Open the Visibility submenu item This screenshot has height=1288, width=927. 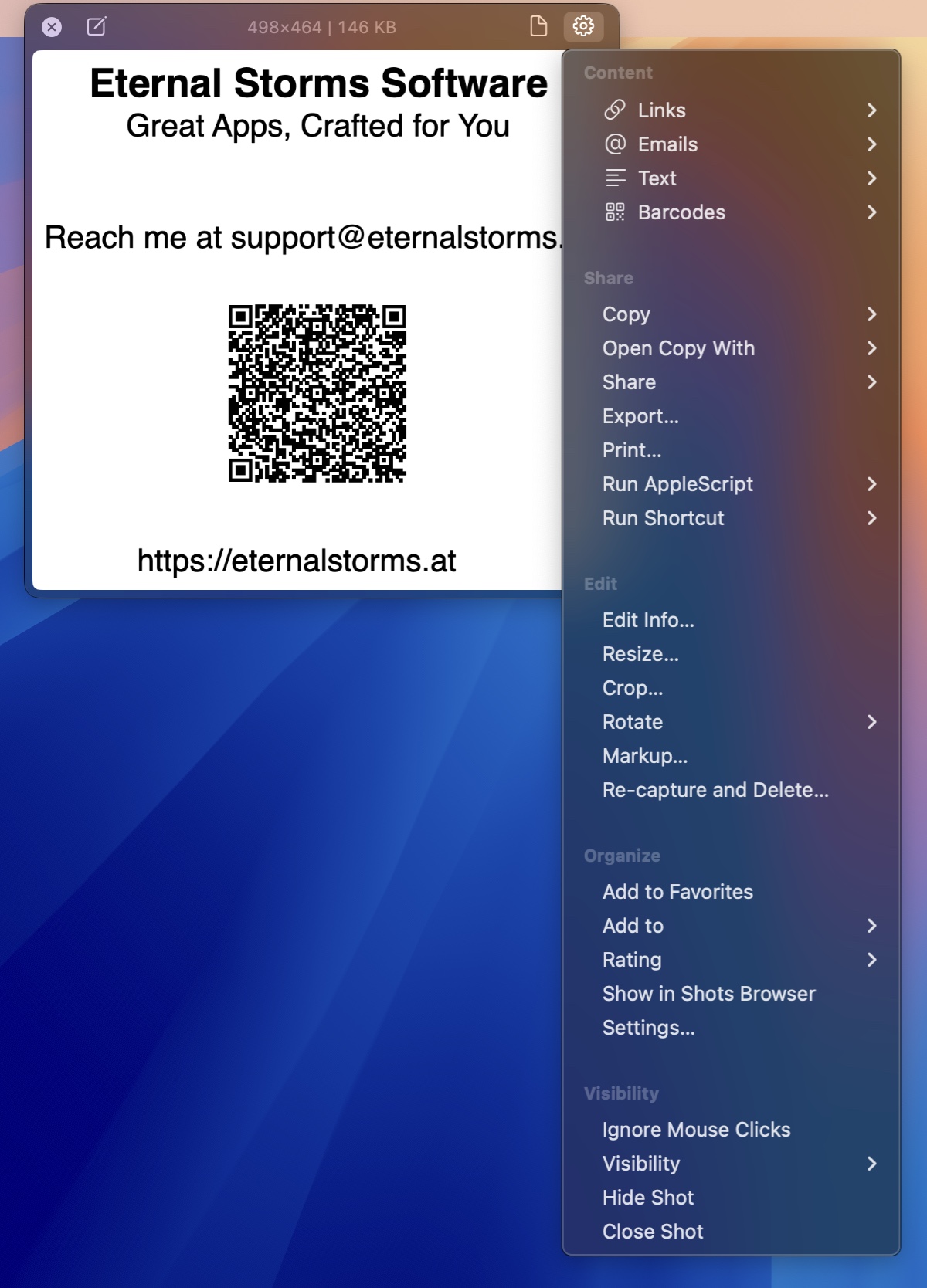point(732,1164)
